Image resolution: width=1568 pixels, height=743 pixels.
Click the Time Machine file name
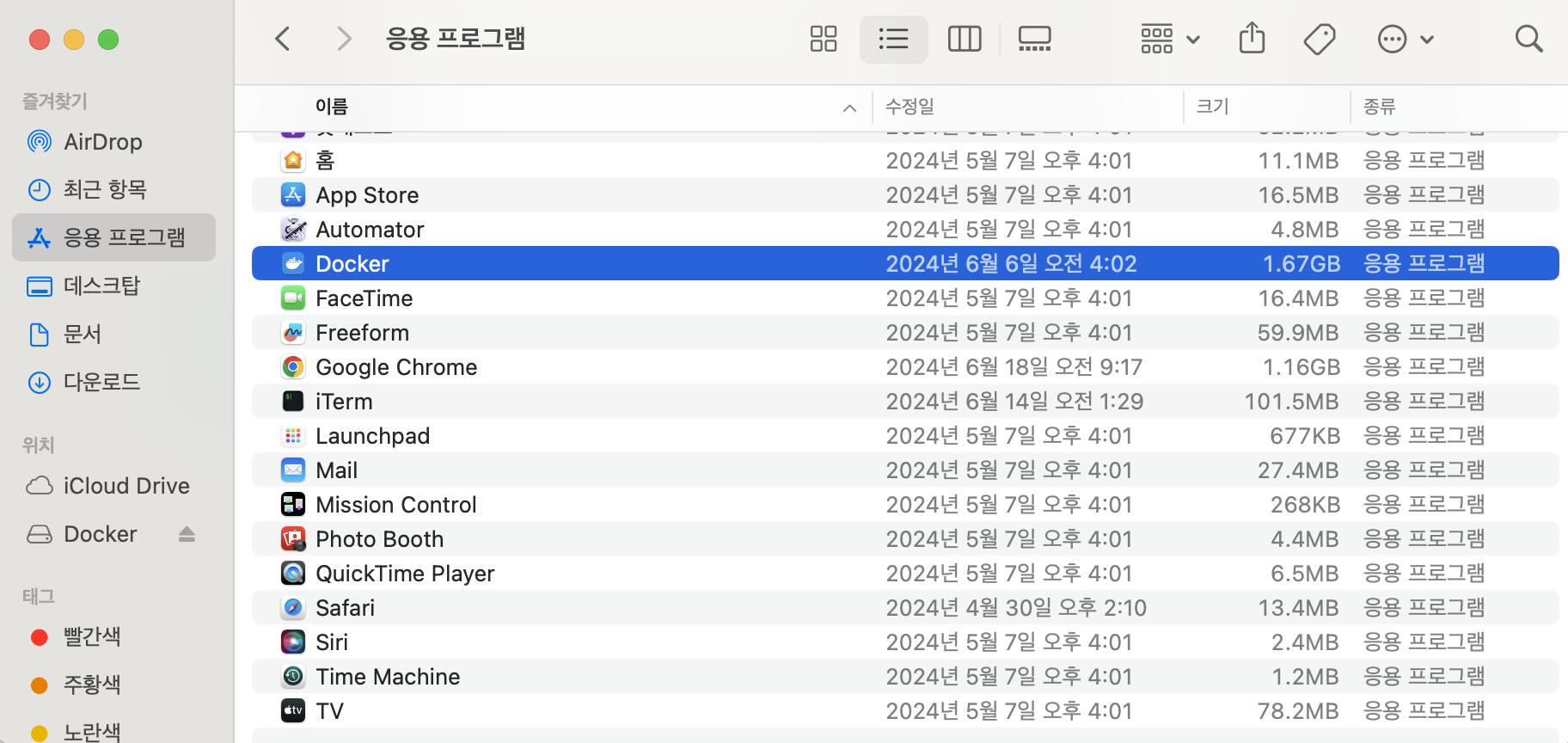[x=388, y=677]
